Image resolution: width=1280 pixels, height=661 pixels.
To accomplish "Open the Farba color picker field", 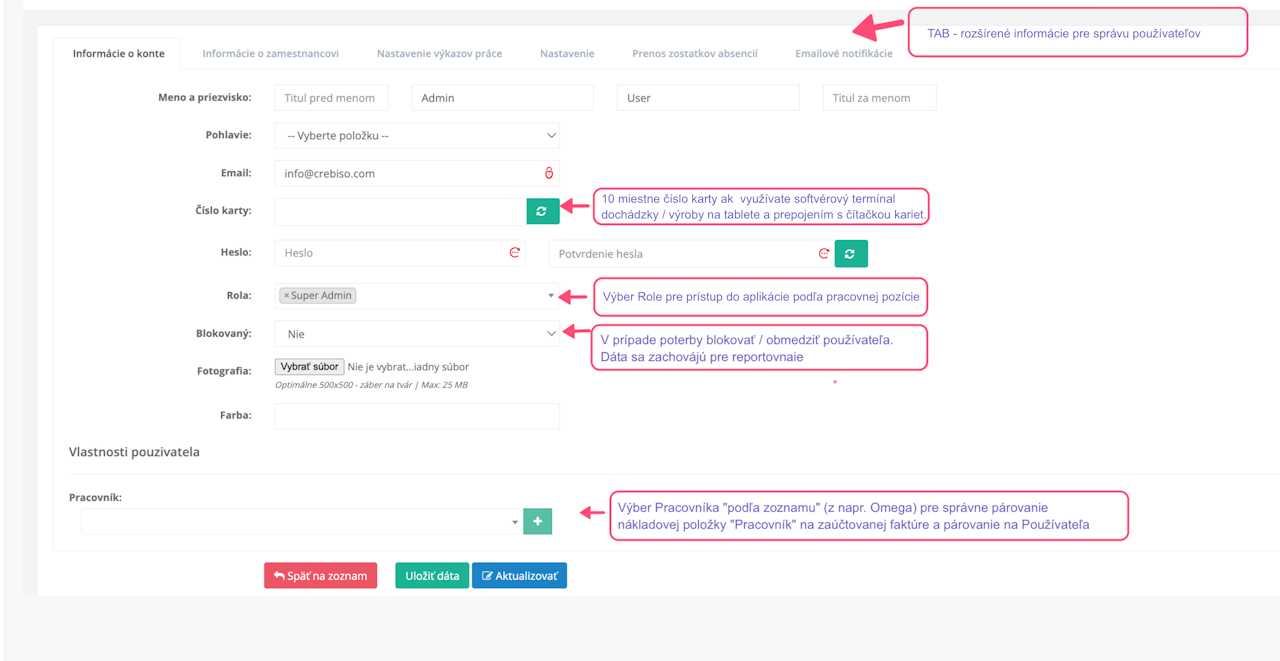I will 417,416.
